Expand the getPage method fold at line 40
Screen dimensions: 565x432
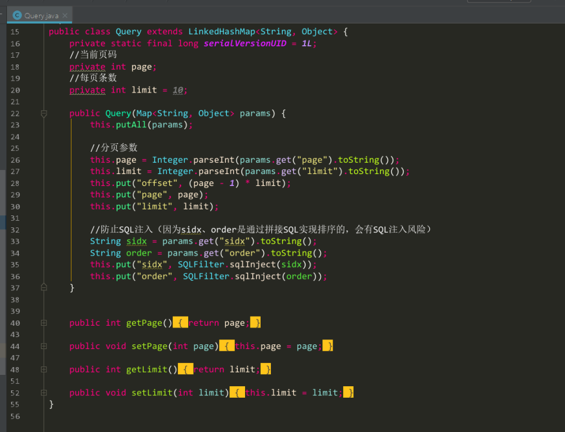coord(44,323)
